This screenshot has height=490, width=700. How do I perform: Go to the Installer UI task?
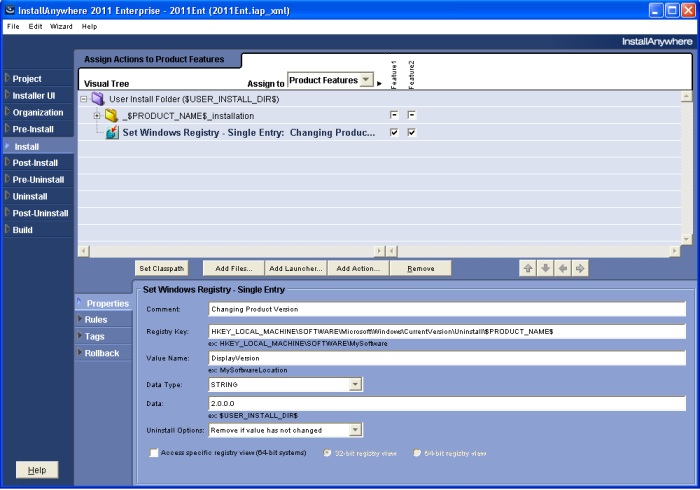point(33,96)
